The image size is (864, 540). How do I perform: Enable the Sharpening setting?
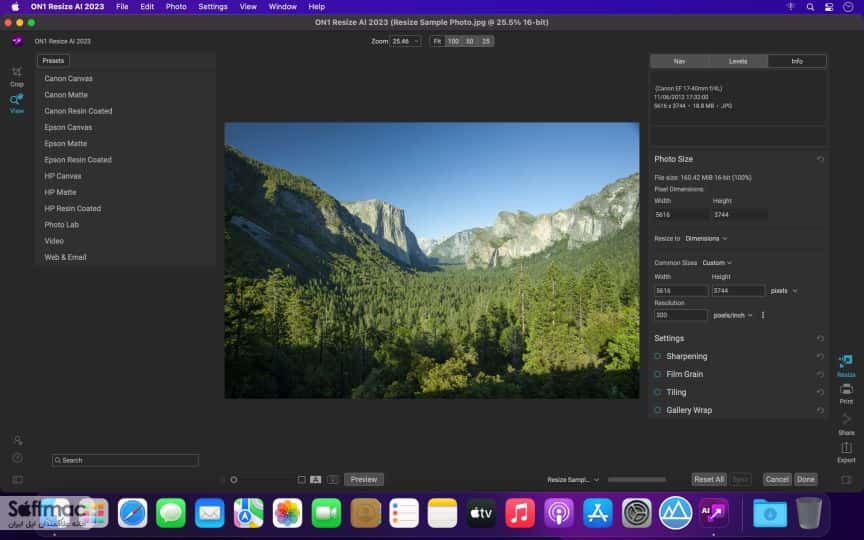pos(657,357)
